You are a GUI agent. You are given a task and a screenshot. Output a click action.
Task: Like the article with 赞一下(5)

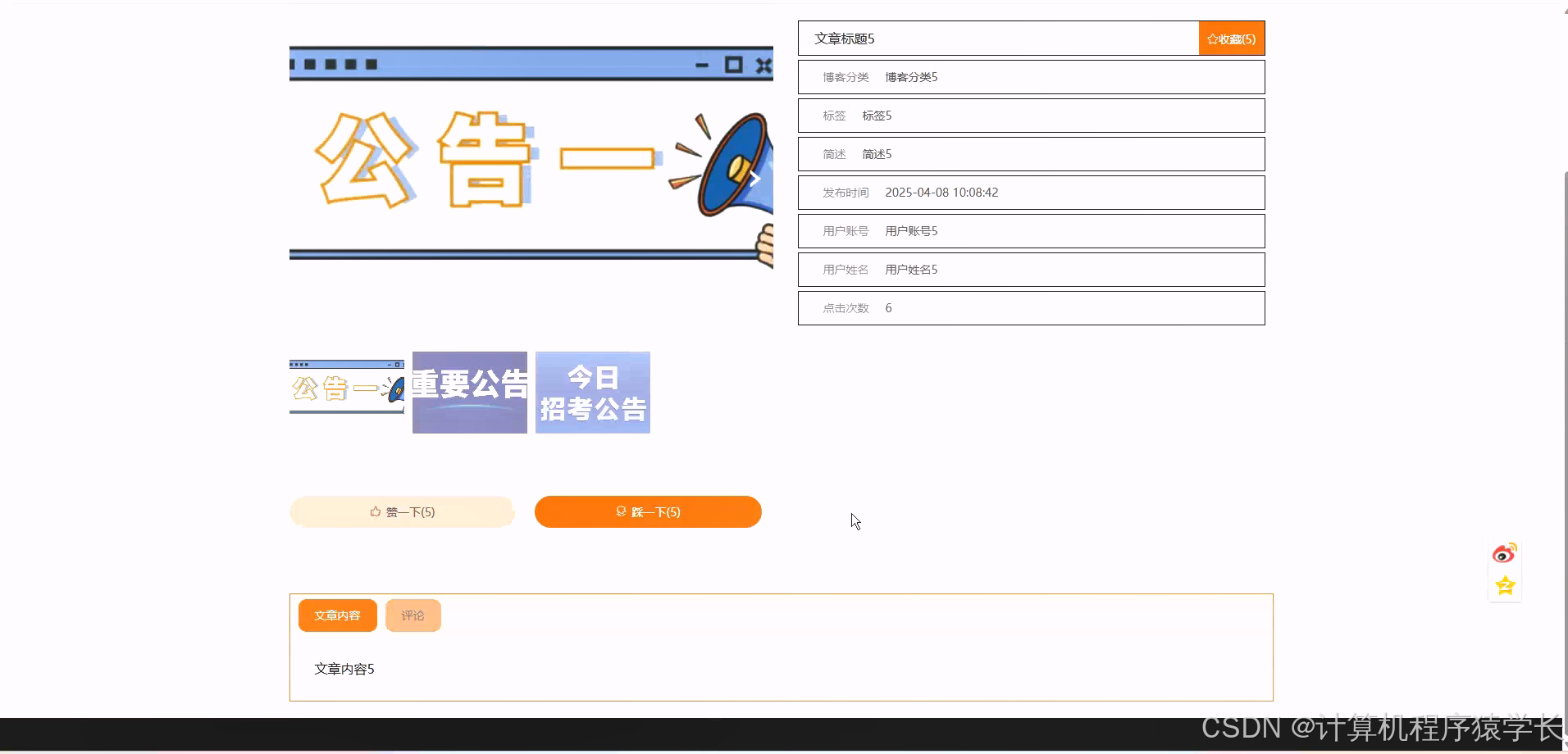(402, 511)
